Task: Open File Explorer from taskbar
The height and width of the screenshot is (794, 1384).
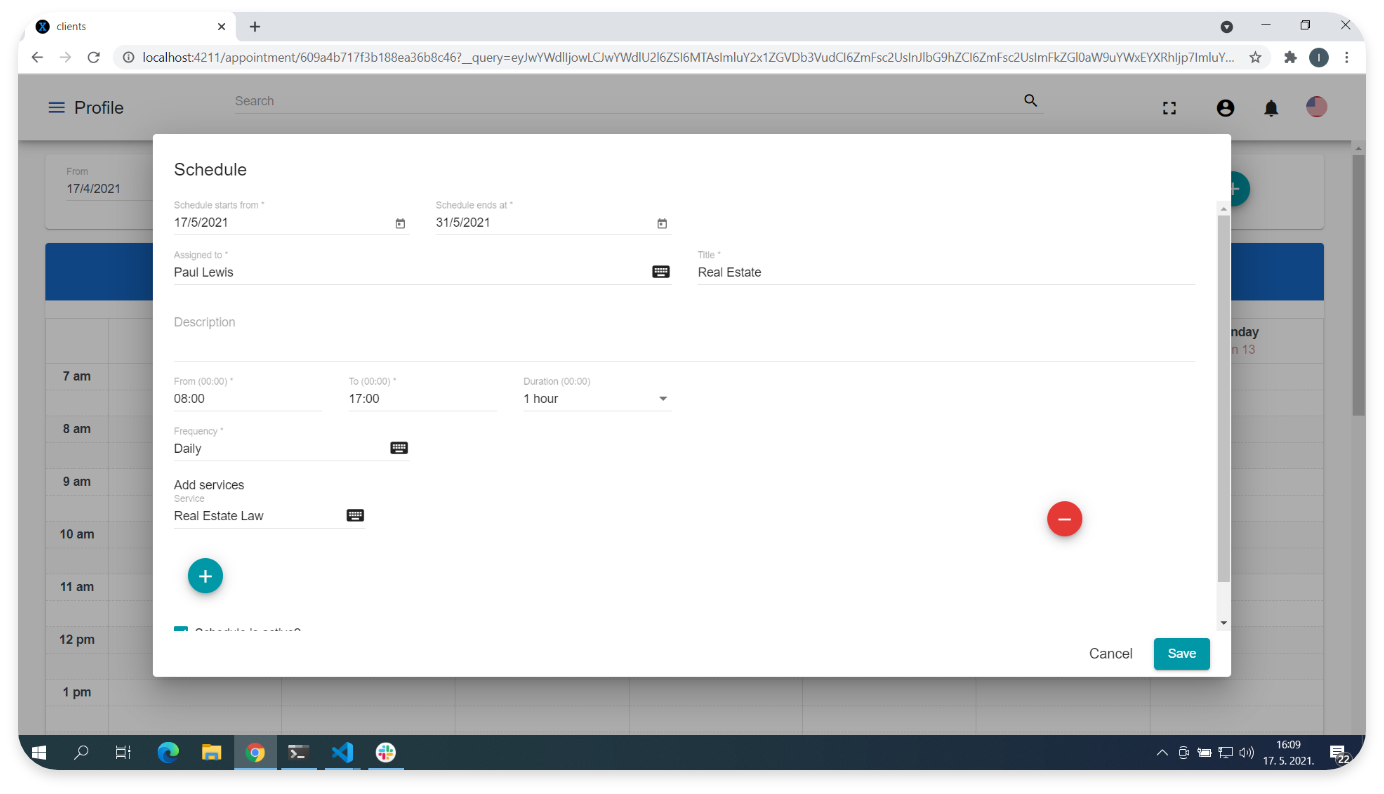Action: pos(211,753)
